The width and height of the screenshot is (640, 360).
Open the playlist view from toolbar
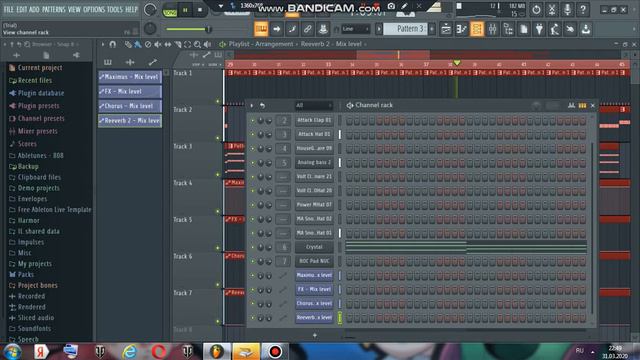click(x=446, y=29)
